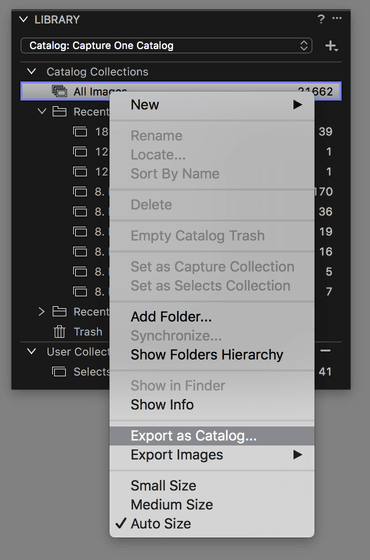The width and height of the screenshot is (370, 560).
Task: Open the Export Images submenu
Action: [212, 455]
